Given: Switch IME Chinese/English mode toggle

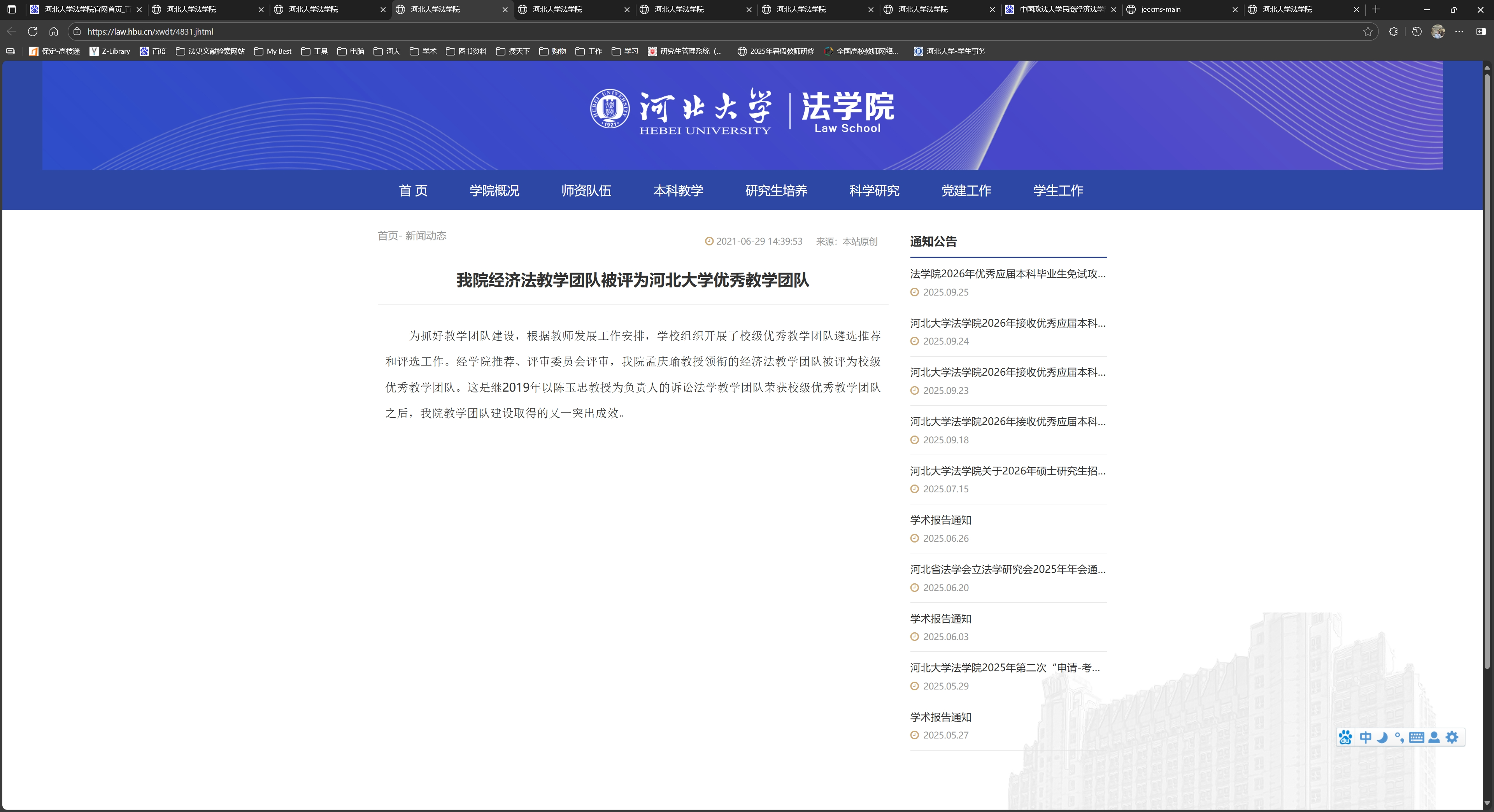Looking at the screenshot, I should click(1365, 737).
